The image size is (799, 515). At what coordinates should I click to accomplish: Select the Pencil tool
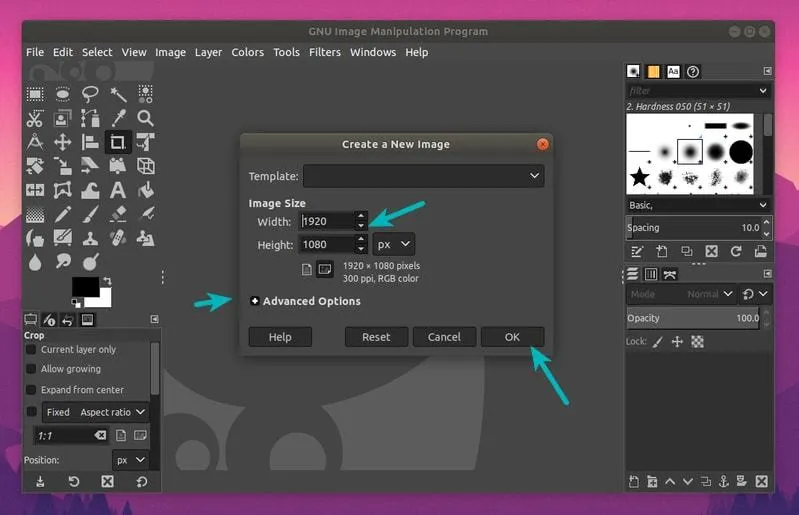point(63,214)
